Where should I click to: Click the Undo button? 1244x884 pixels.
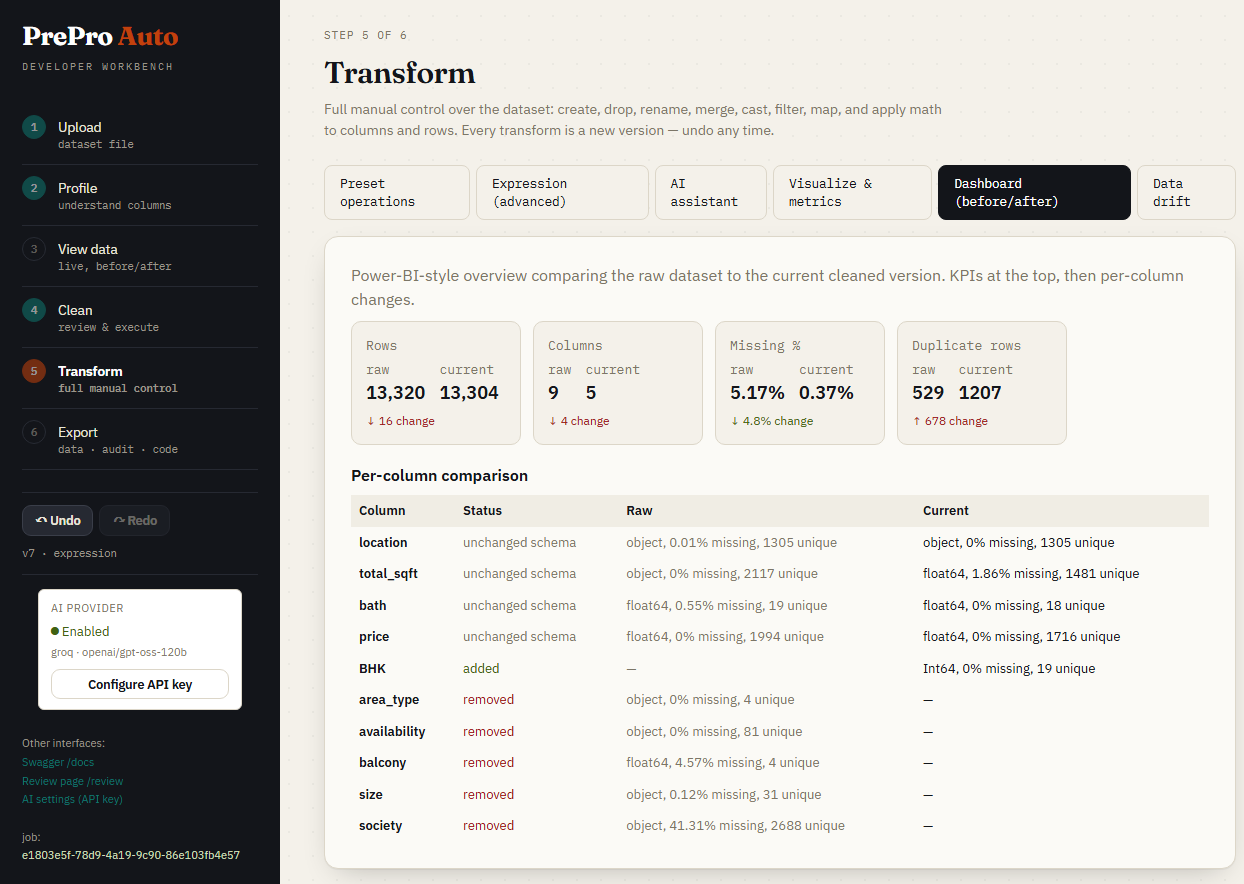tap(58, 520)
